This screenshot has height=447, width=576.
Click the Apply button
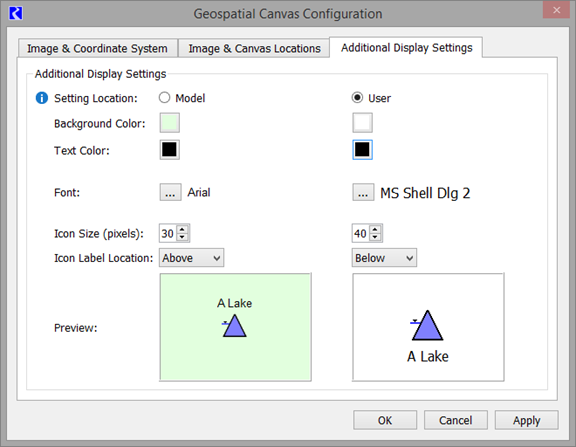coord(526,420)
